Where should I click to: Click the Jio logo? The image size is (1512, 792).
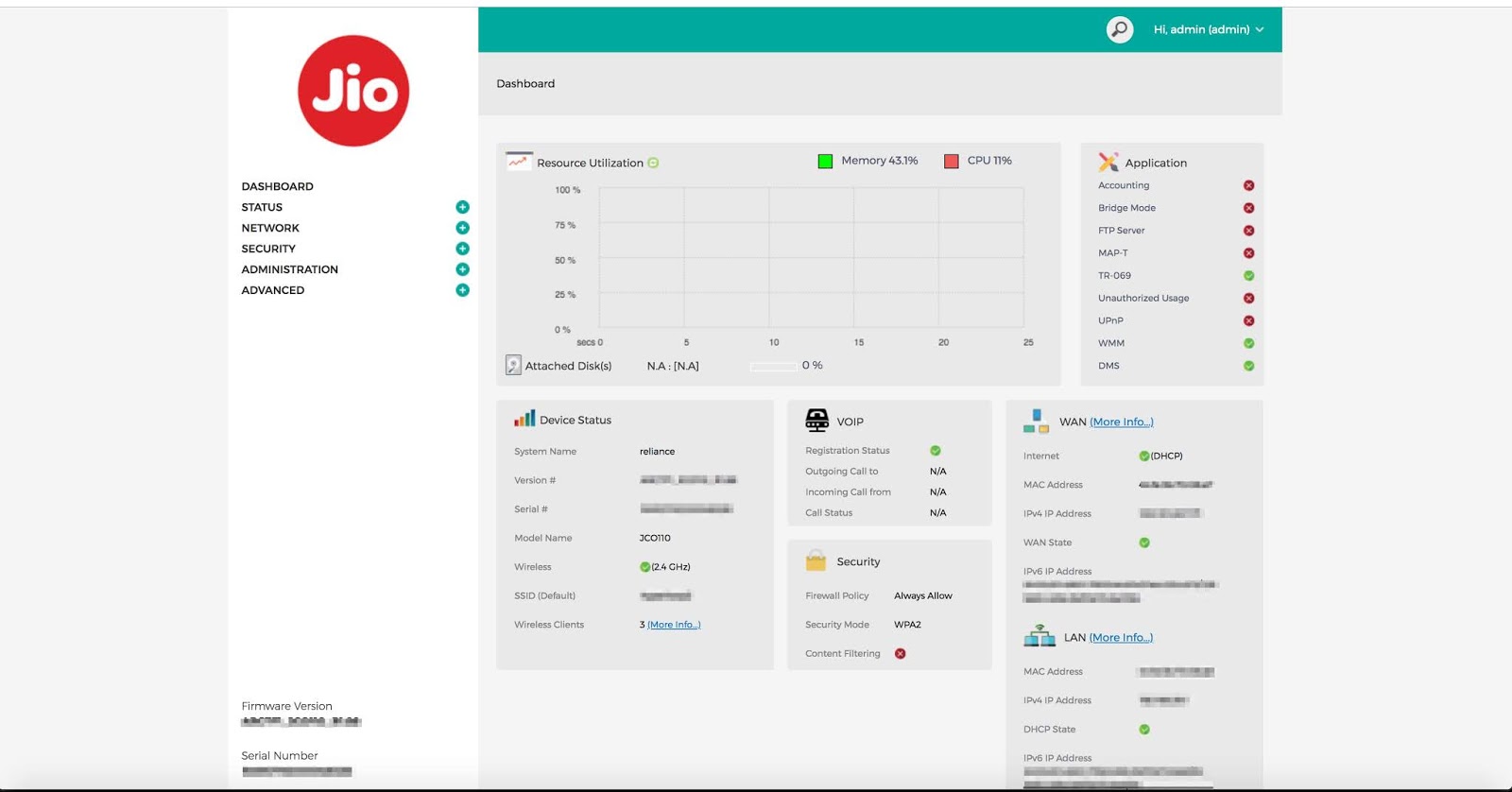(353, 91)
